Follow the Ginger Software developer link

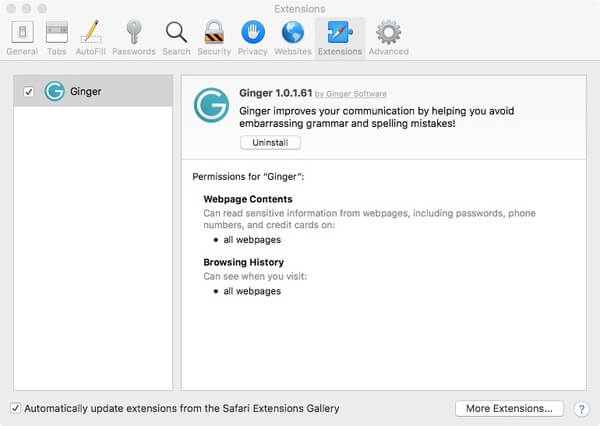pos(351,94)
